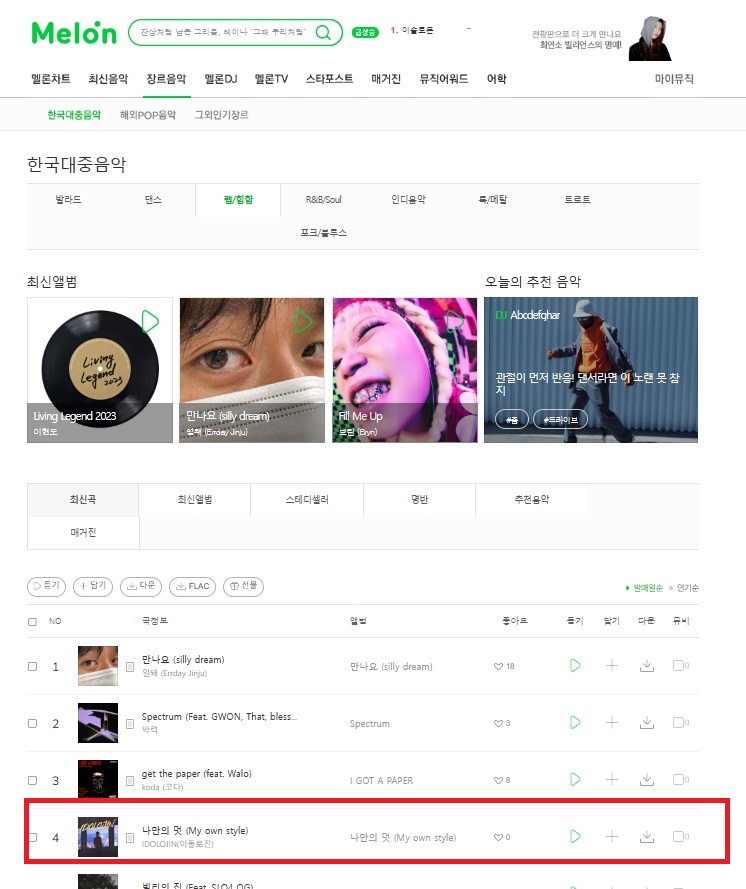Tick the checkbox for track 3
This screenshot has height=889, width=746.
click(32, 780)
